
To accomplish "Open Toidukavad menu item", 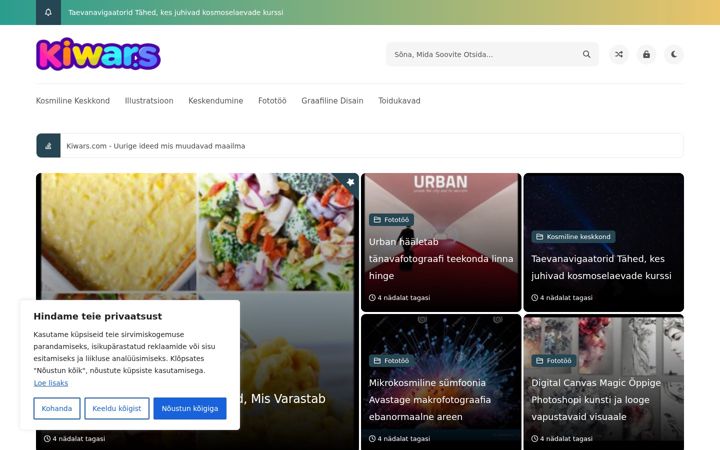I will tap(399, 101).
